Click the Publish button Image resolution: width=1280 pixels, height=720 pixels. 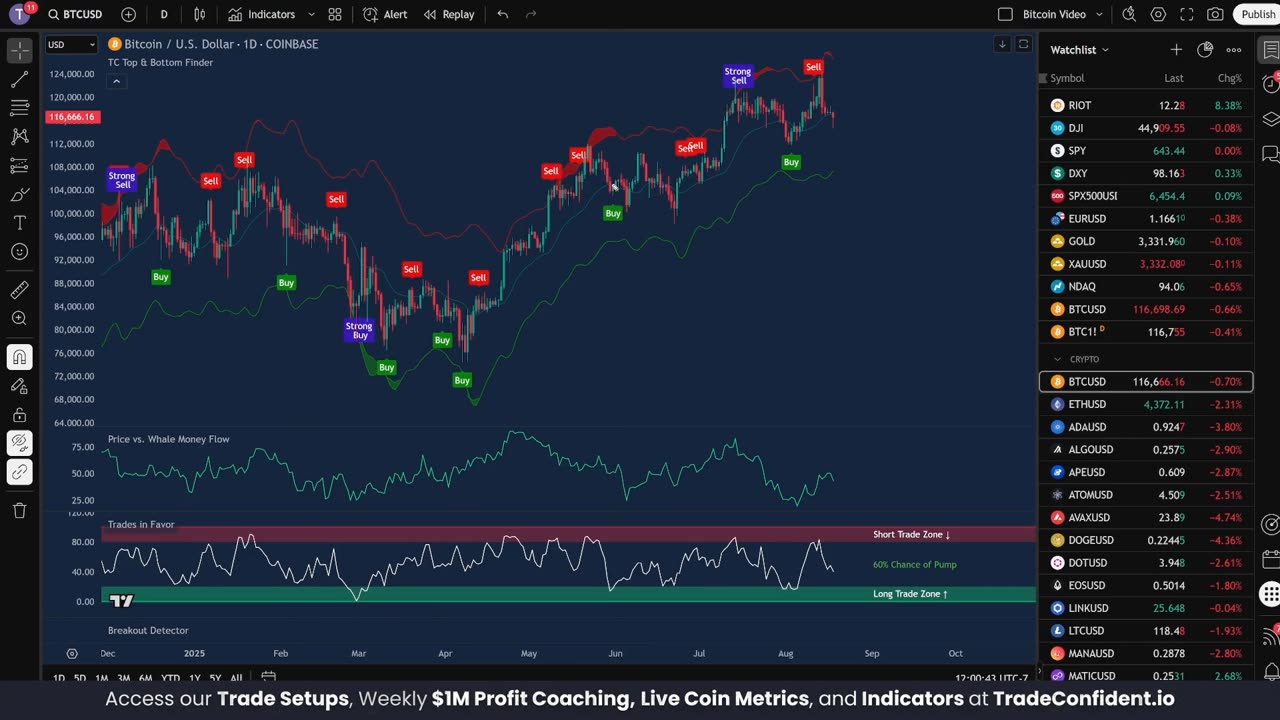(1258, 14)
